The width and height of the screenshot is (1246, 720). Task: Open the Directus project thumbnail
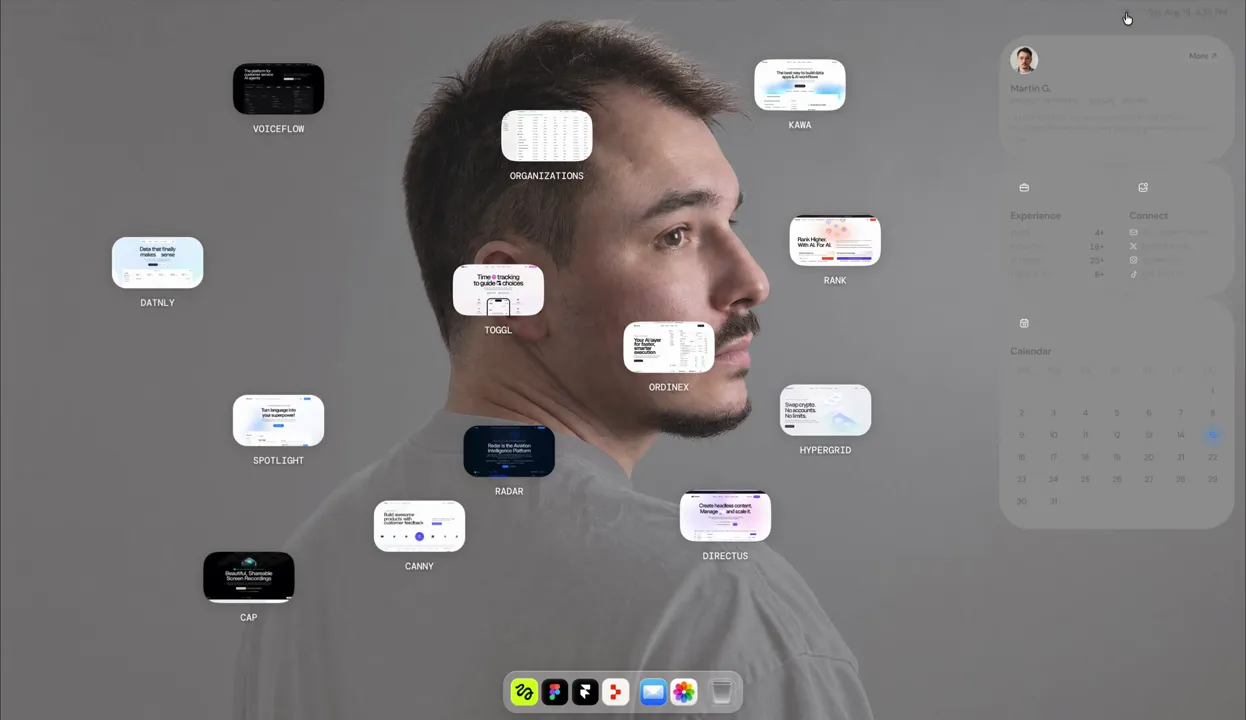click(x=725, y=516)
